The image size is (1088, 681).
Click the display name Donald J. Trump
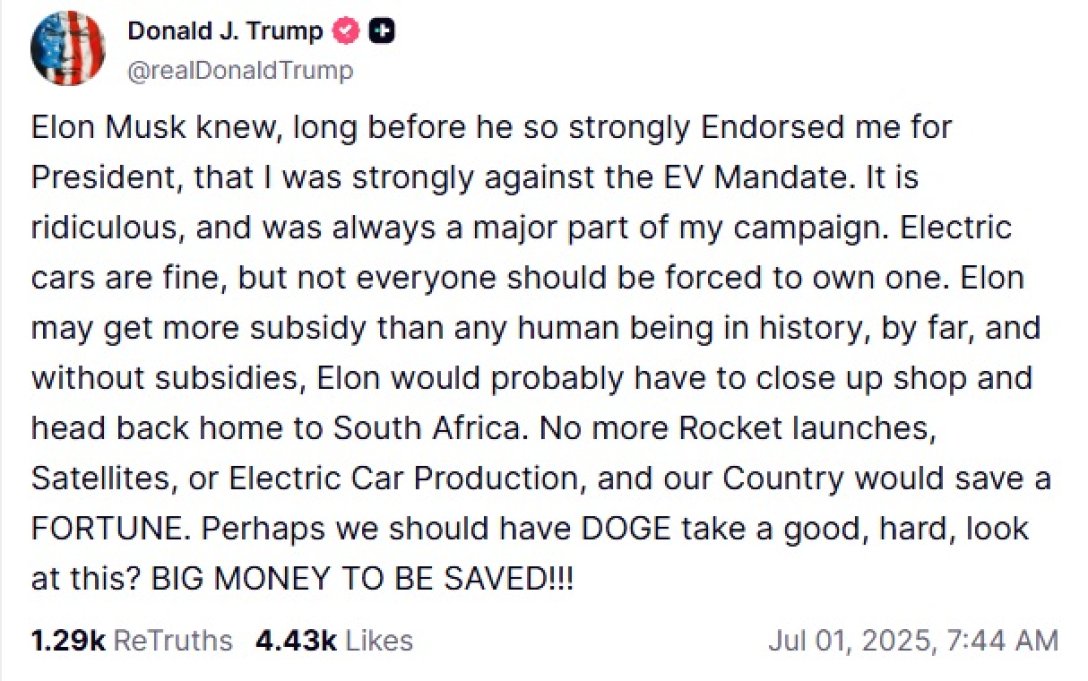pos(225,32)
